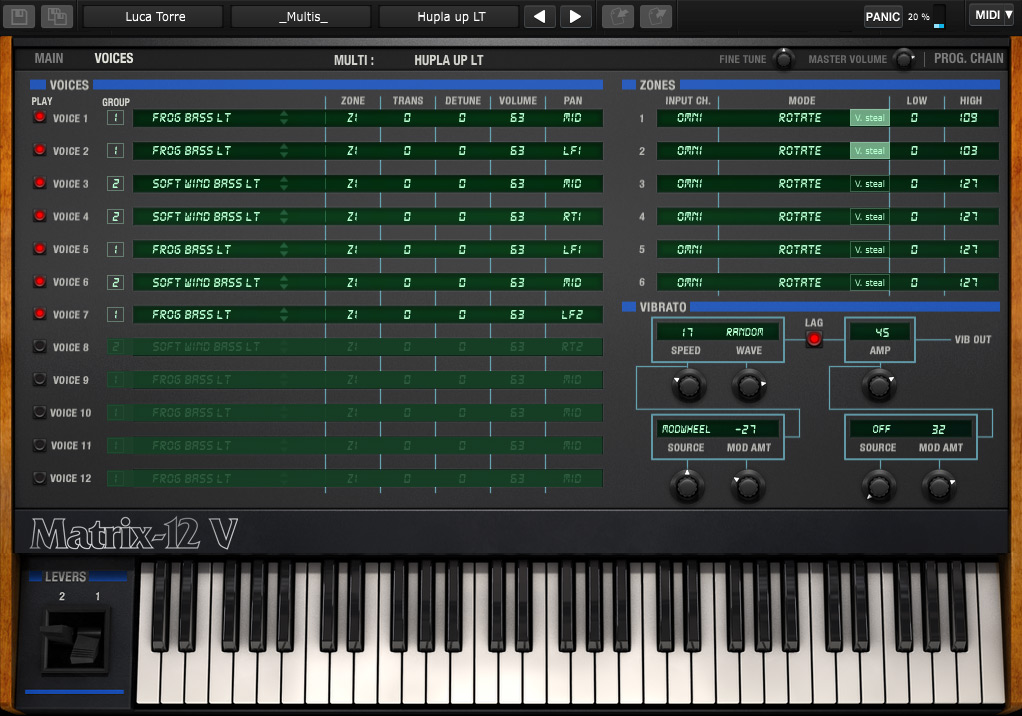Screen dimensions: 1022x716
Task: Toggle the Voice 2 play LED
Action: [x=40, y=150]
